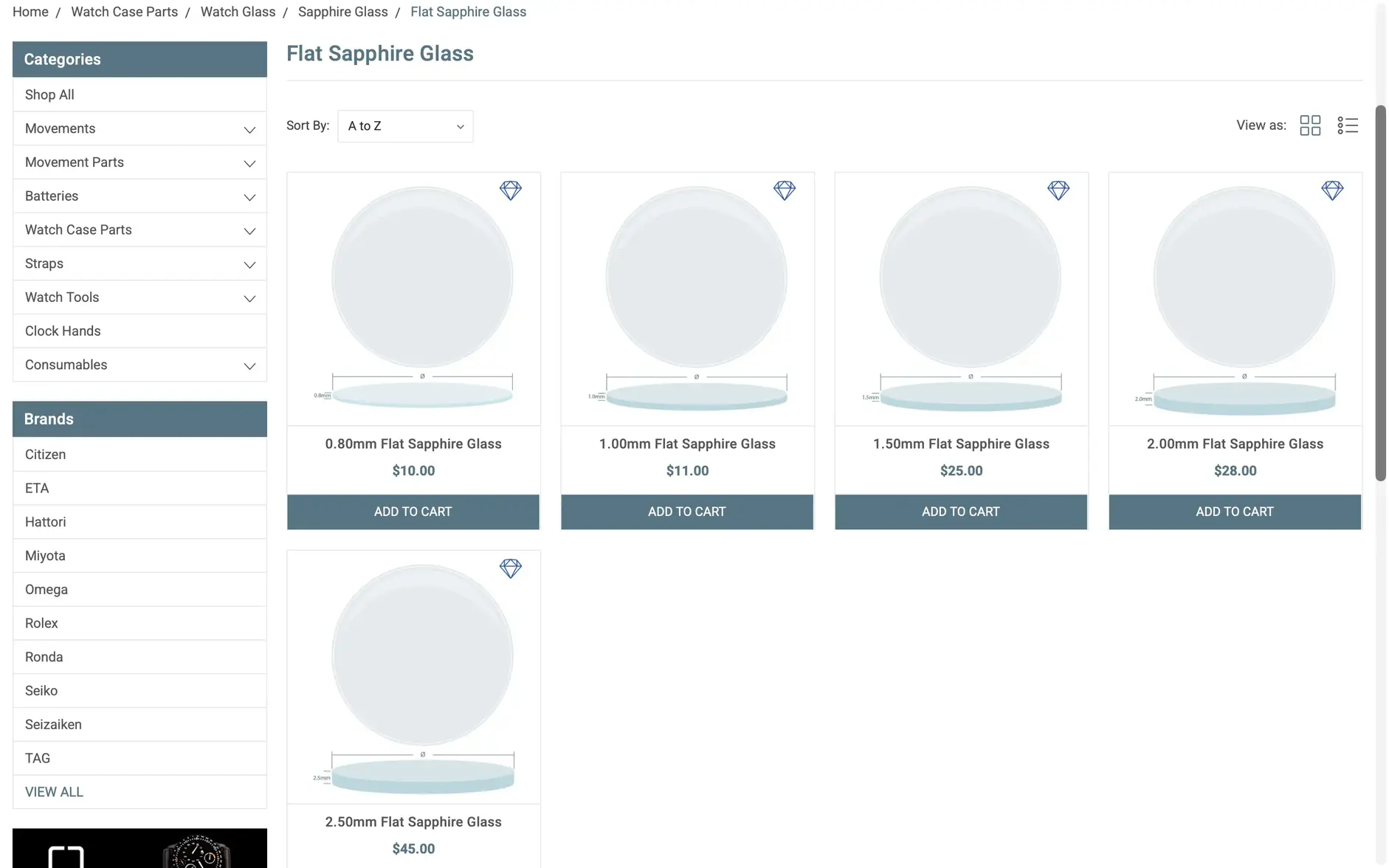Click the watch banner image in sidebar

pyautogui.click(x=139, y=847)
